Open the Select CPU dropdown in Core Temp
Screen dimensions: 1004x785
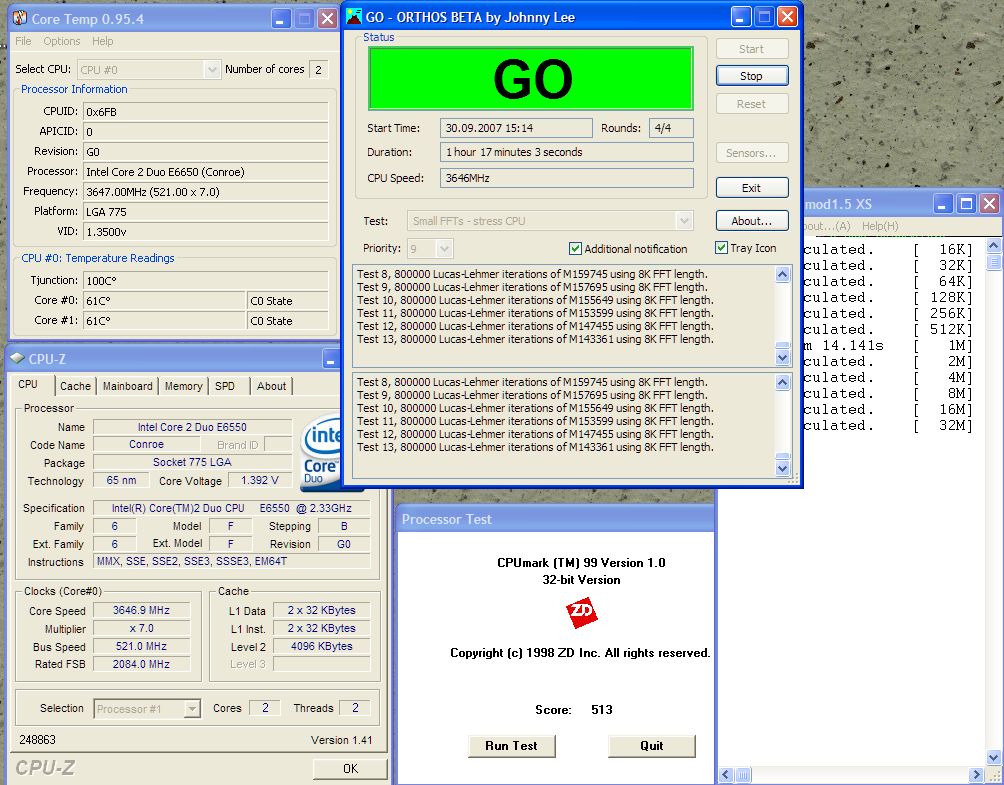click(212, 69)
